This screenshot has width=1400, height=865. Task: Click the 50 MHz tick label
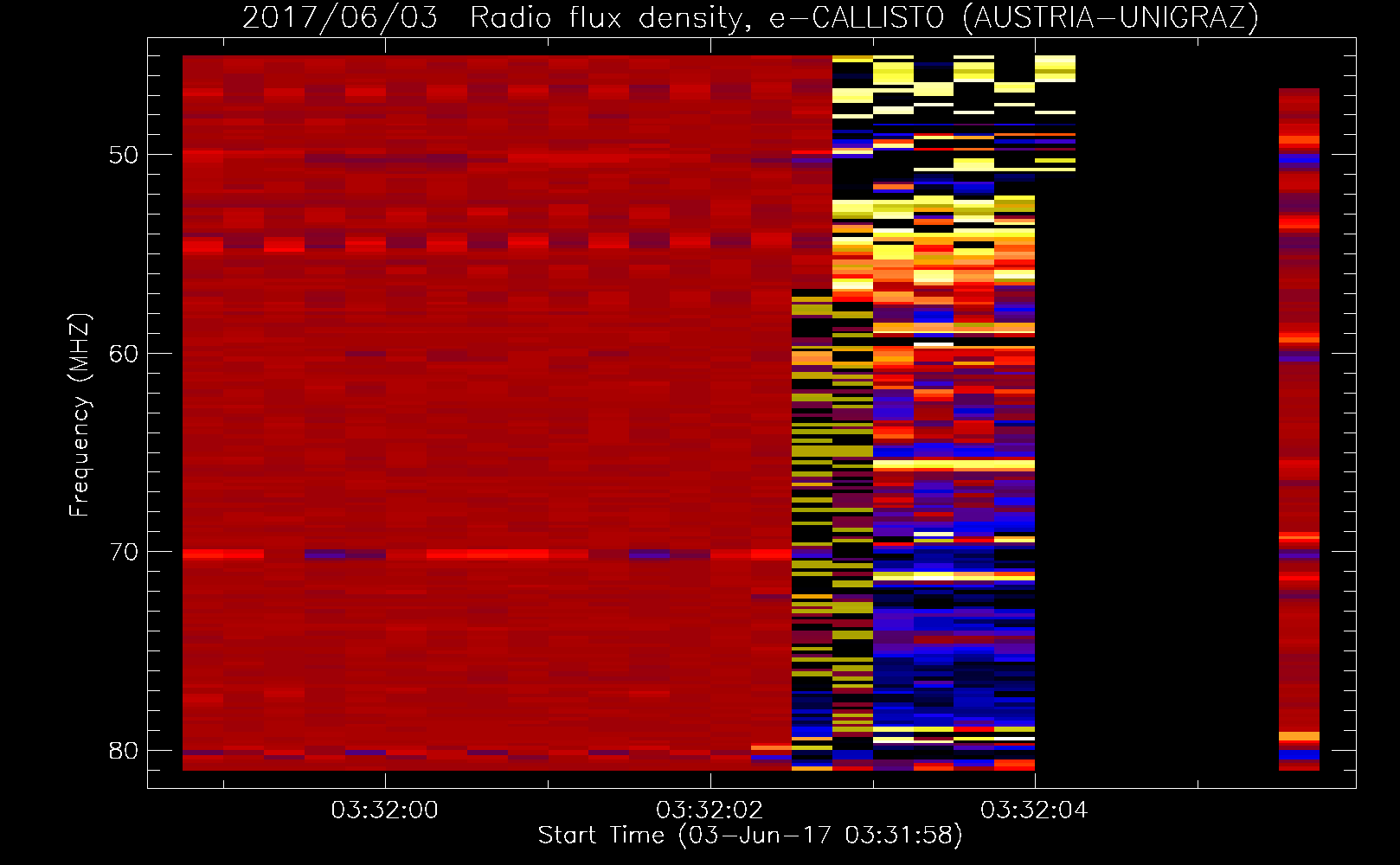click(124, 155)
